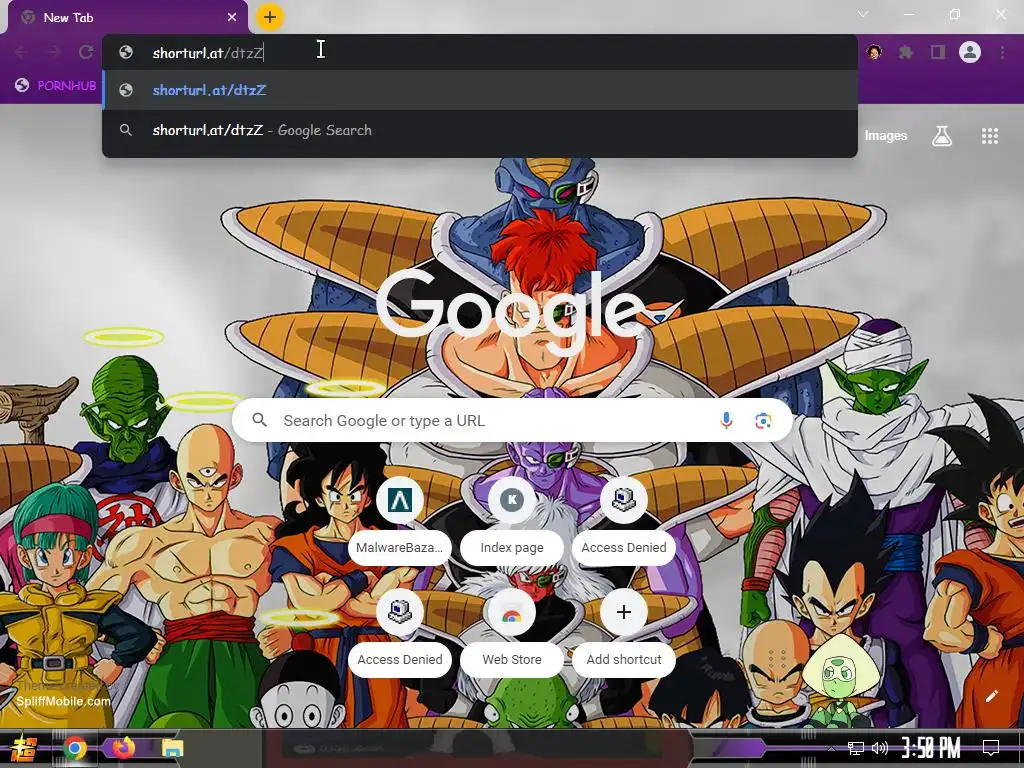Go back to previous page
1024x768 pixels.
point(22,52)
